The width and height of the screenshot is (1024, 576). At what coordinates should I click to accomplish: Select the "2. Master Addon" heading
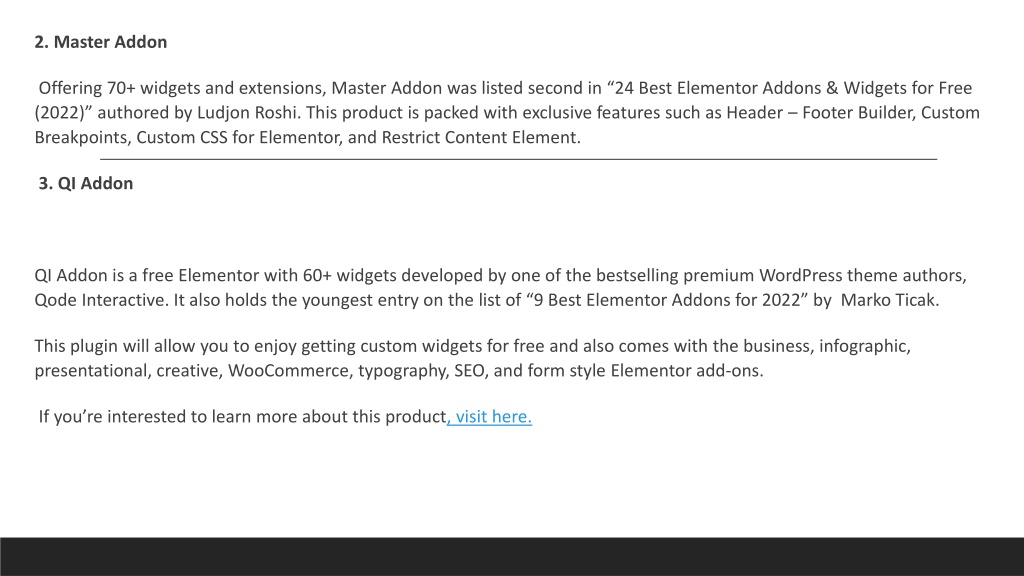click(101, 42)
